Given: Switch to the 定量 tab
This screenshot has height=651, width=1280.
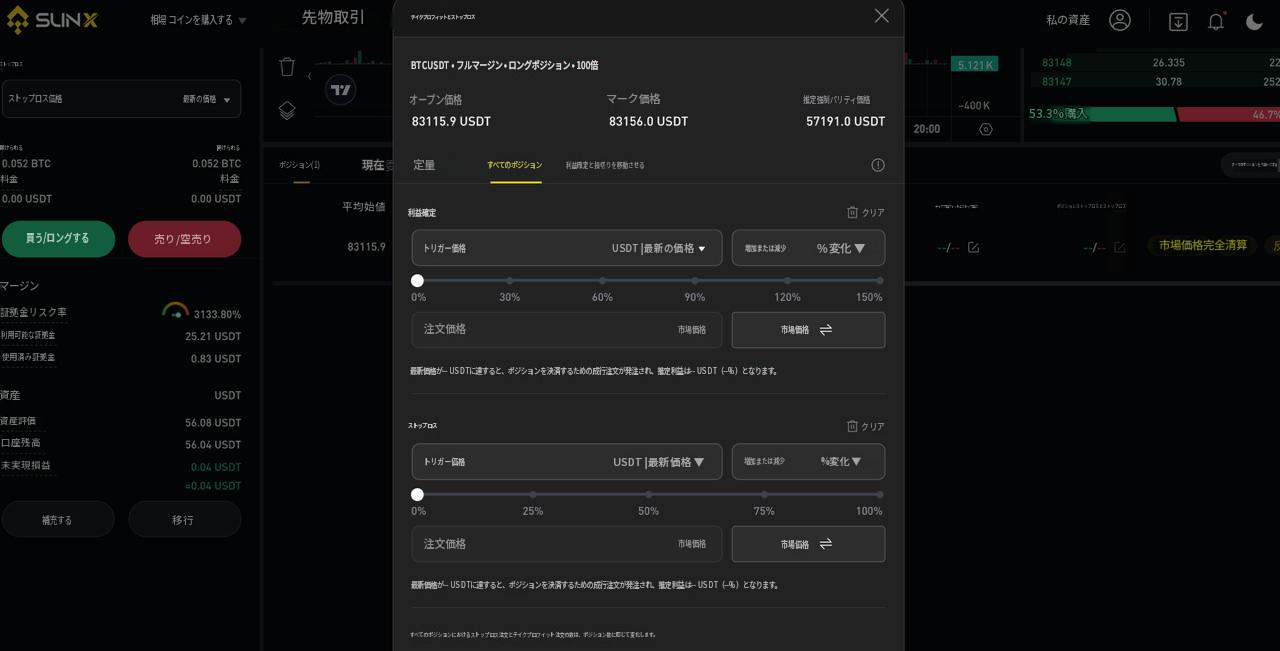Looking at the screenshot, I should pos(424,165).
